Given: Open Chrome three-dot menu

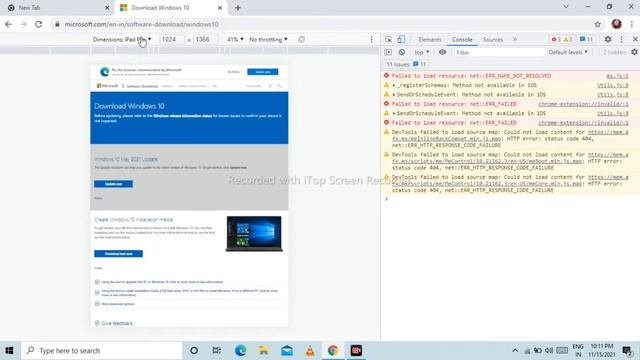Looking at the screenshot, I should coord(632,24).
